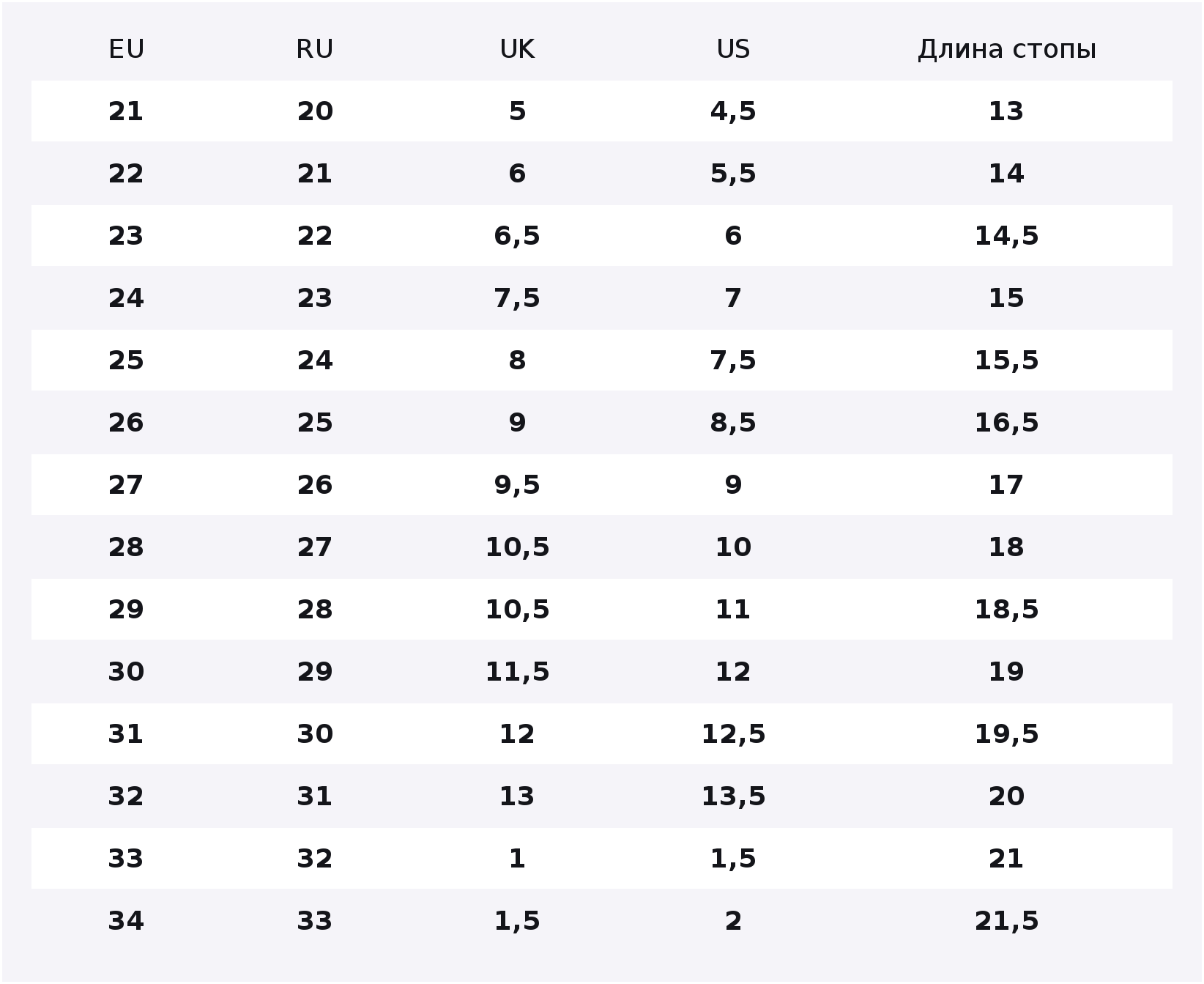Select RU size 26 cell
This screenshot has height=984, width=1204.
(x=315, y=485)
